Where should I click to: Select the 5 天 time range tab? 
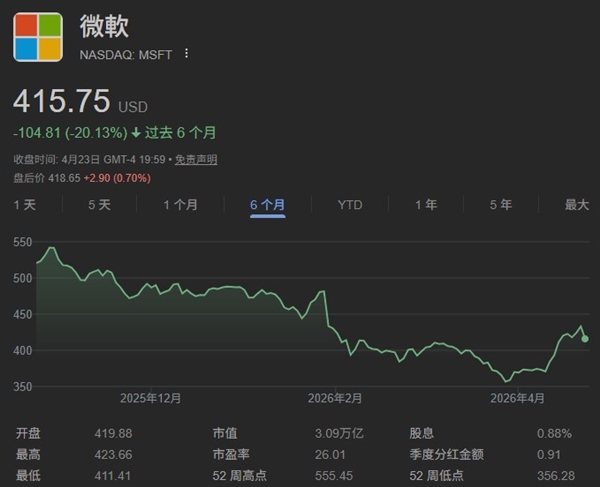(x=99, y=204)
